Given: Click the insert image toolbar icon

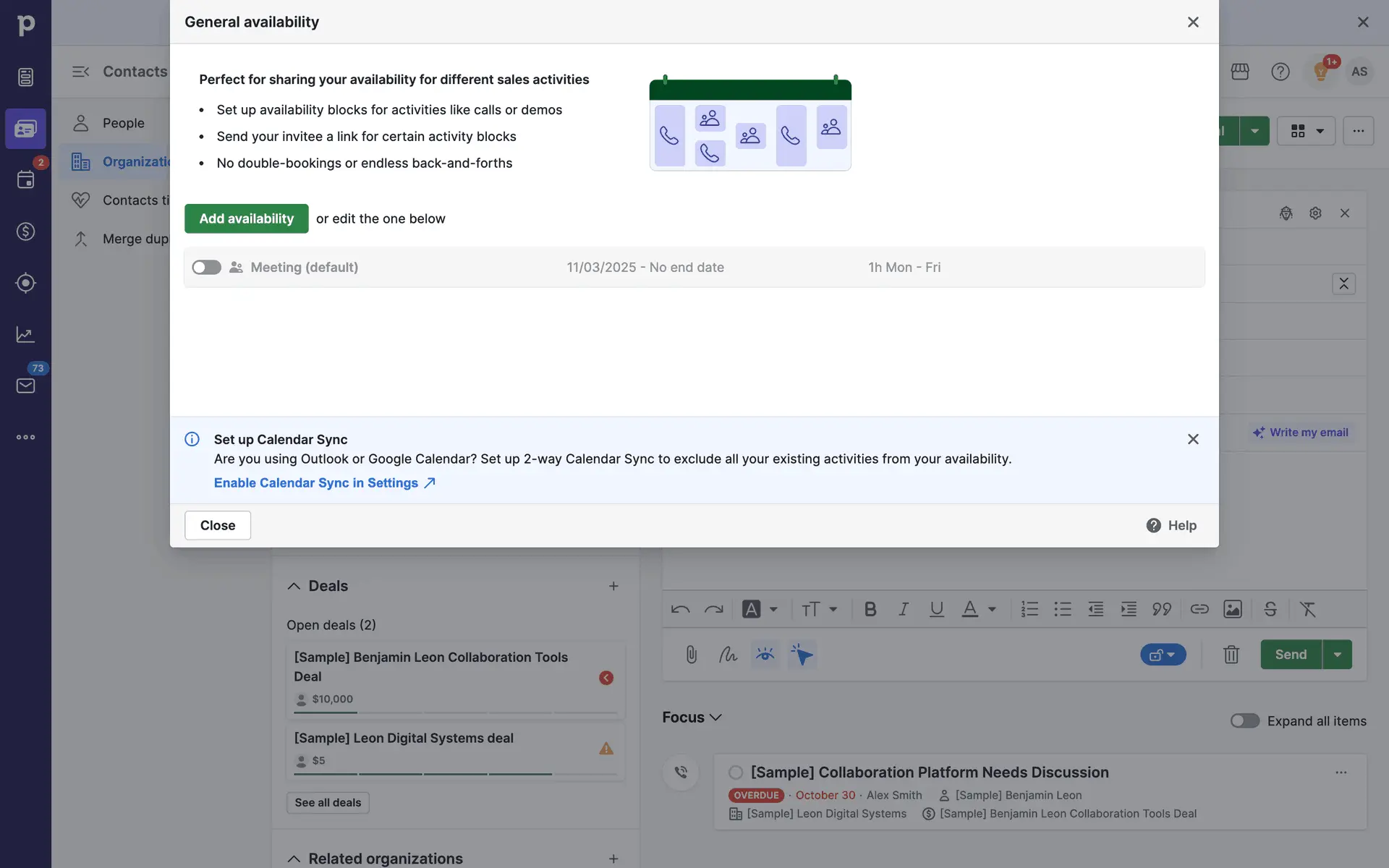Looking at the screenshot, I should pos(1232,609).
